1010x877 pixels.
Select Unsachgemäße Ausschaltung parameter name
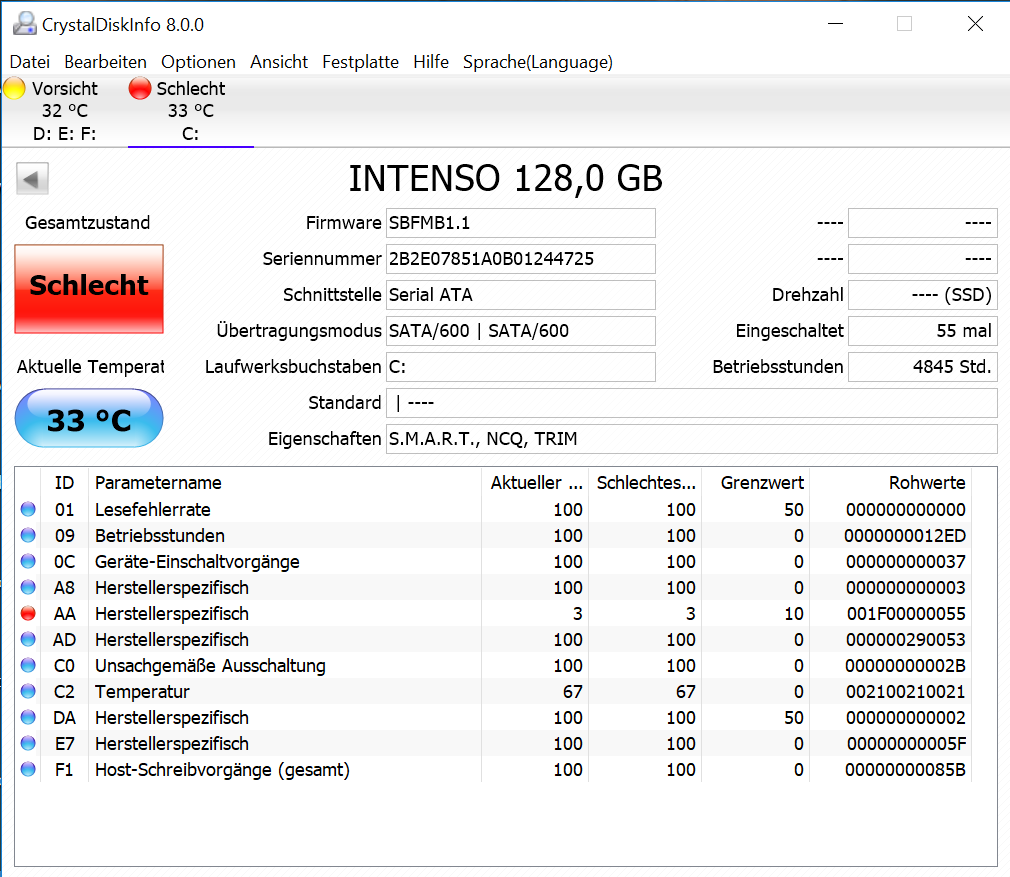point(210,665)
